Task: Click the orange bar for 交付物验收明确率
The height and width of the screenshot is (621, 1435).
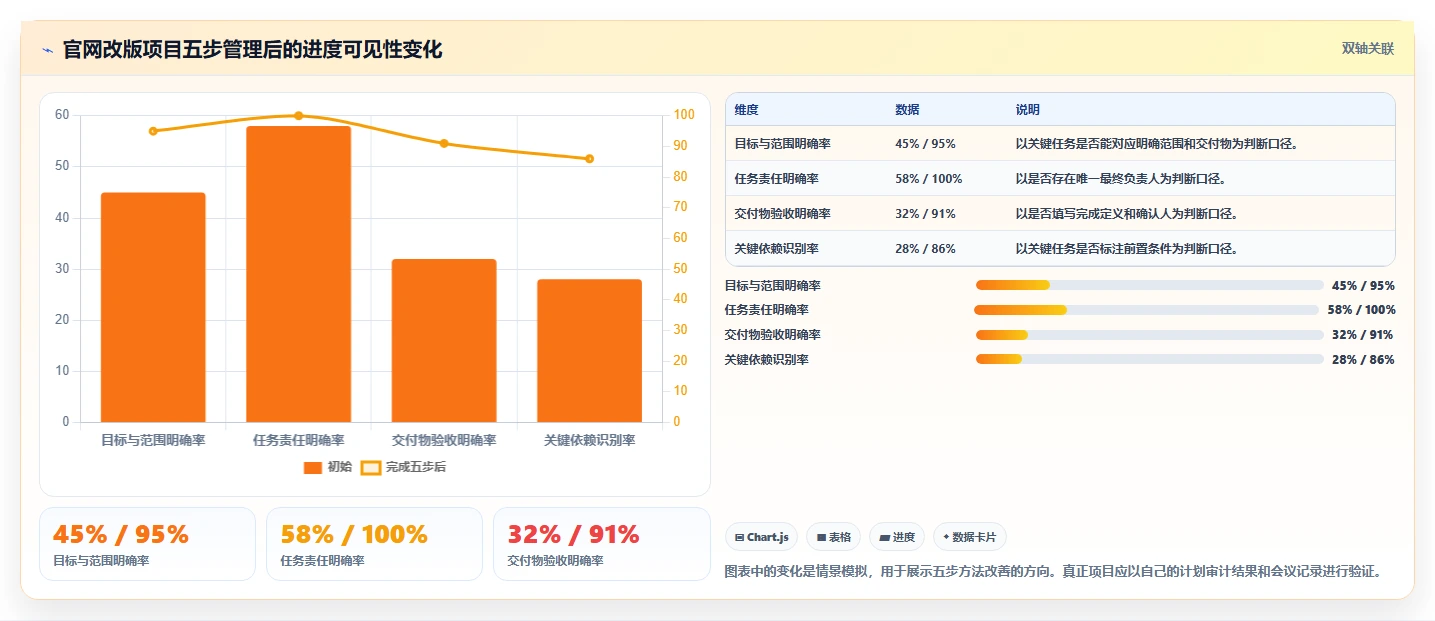Action: click(444, 340)
